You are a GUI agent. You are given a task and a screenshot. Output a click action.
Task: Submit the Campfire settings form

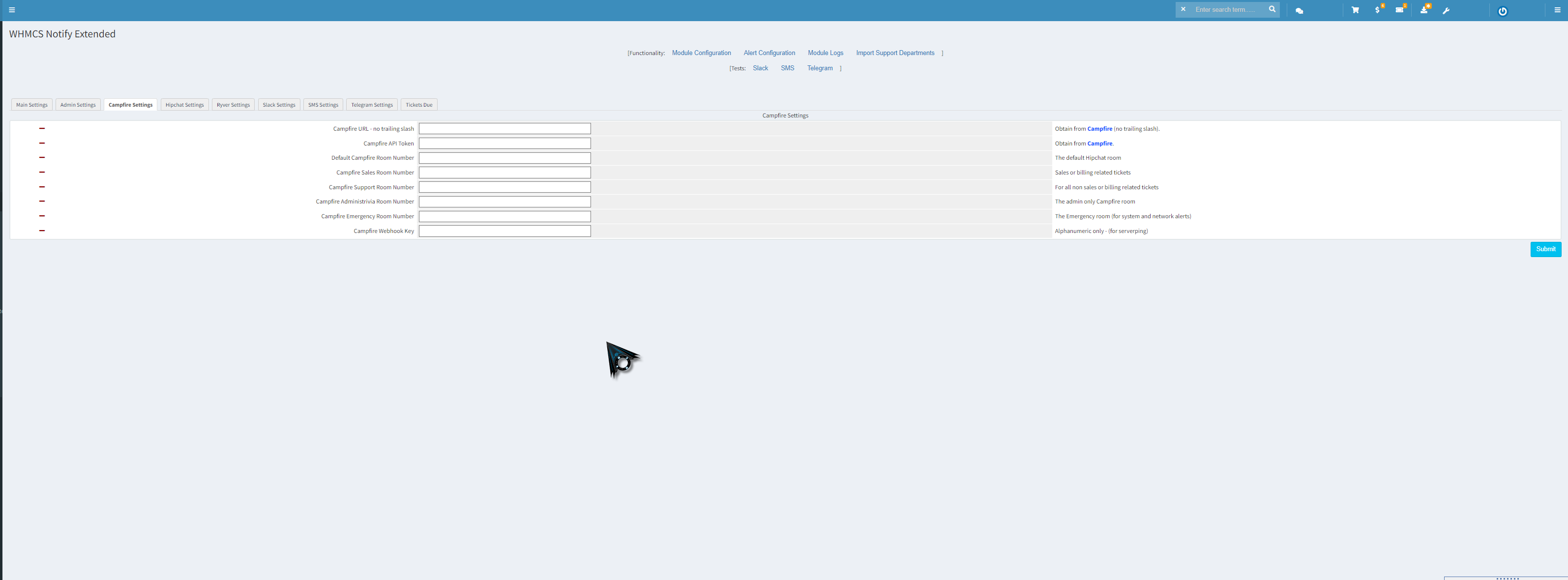pyautogui.click(x=1545, y=249)
